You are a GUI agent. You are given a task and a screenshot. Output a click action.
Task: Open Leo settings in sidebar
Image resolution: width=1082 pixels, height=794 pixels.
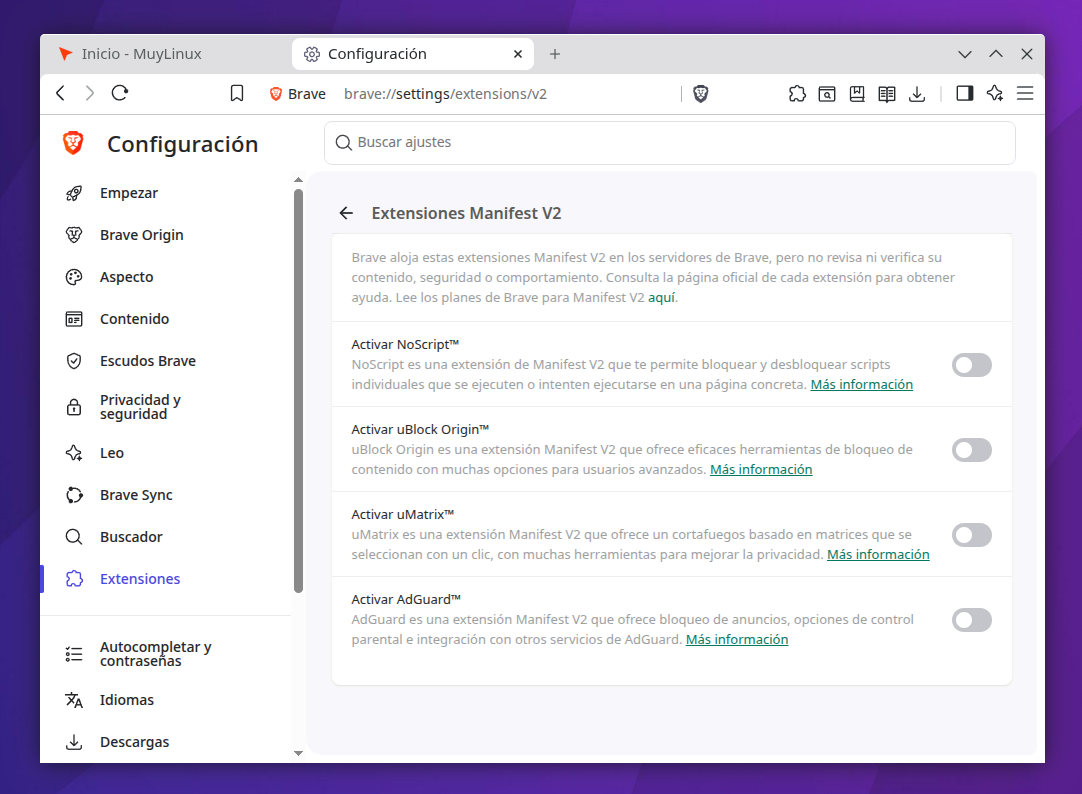pos(112,453)
